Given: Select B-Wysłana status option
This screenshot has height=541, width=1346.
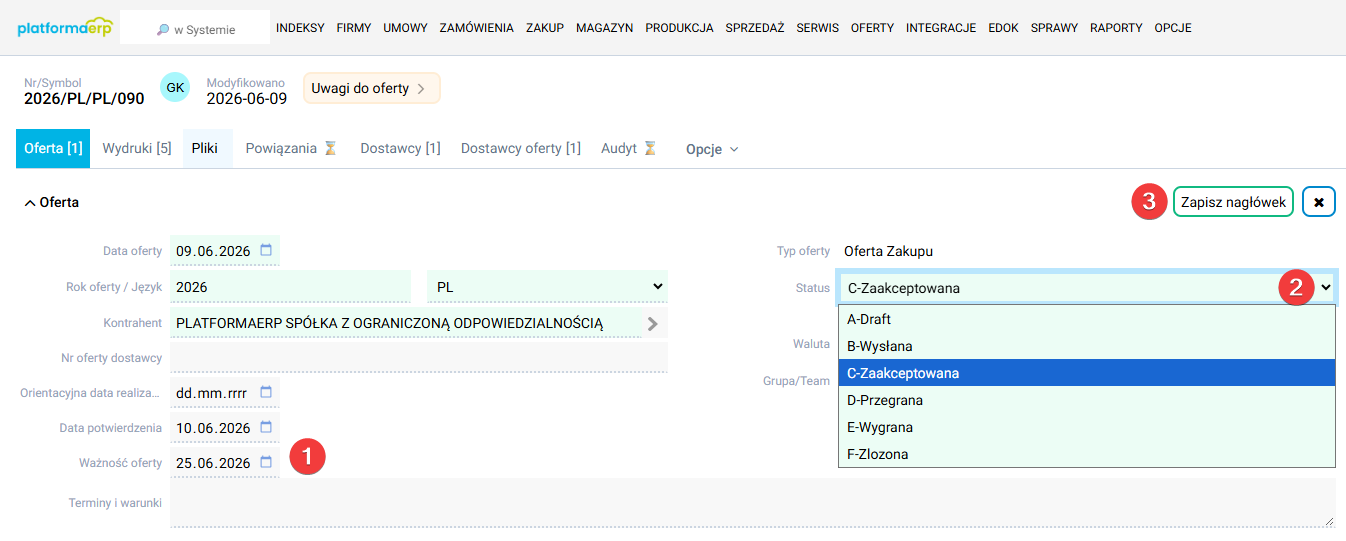Looking at the screenshot, I should coord(1087,346).
